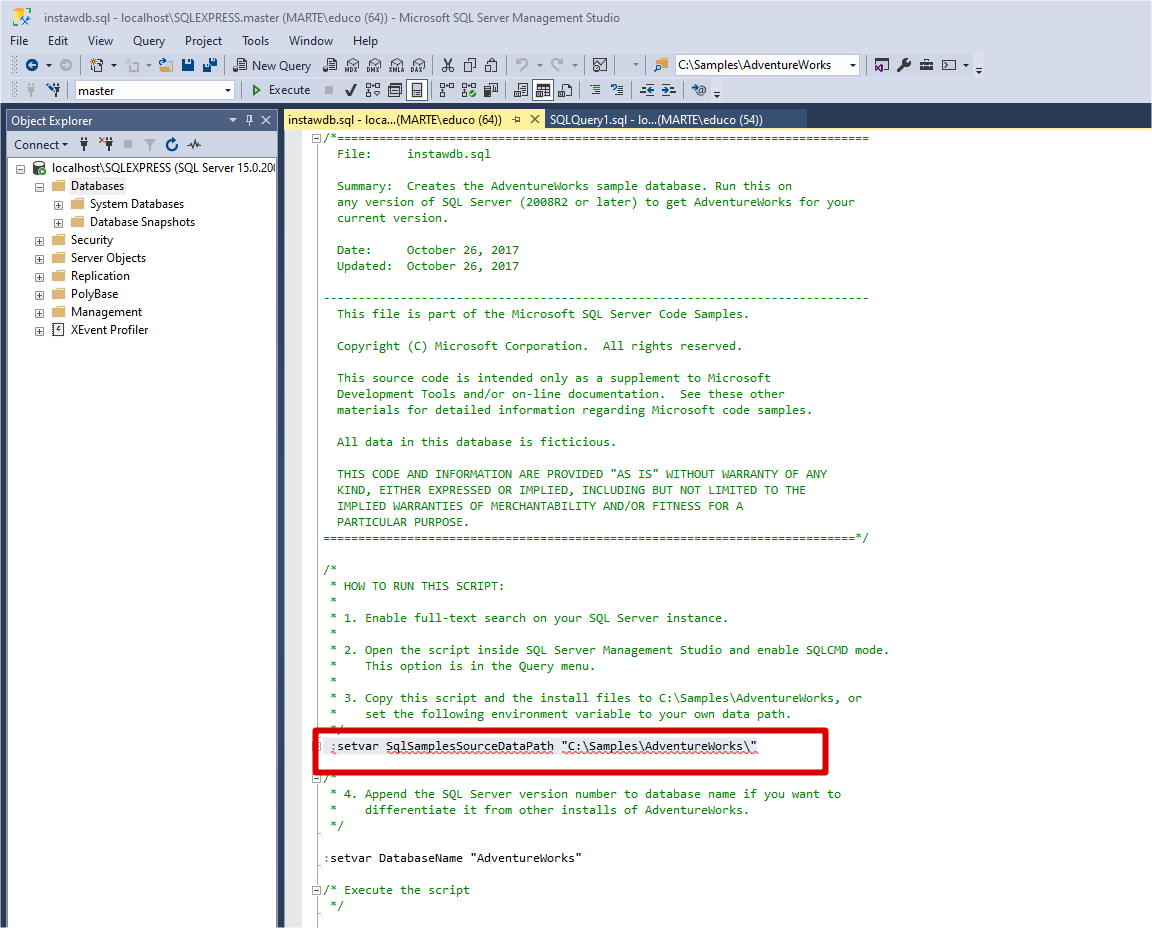Toggle Include Client Statistics
The width and height of the screenshot is (1152, 928).
(492, 90)
